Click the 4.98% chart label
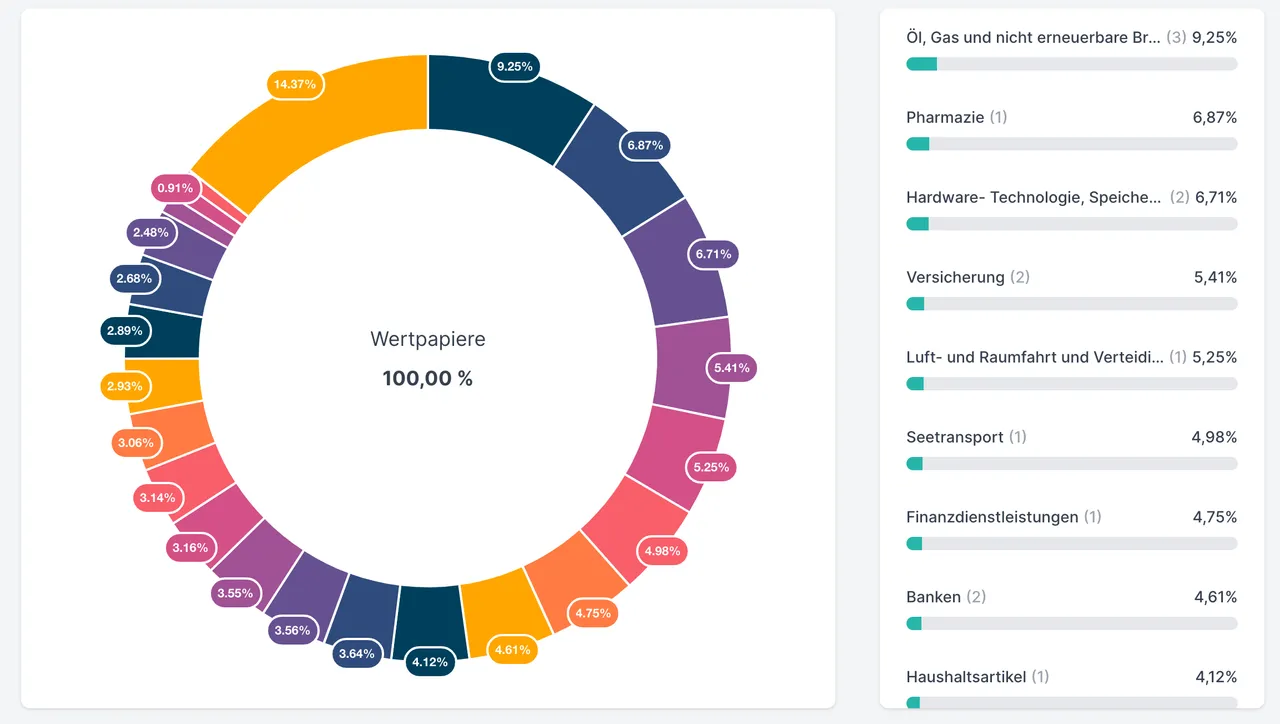1280x724 pixels. tap(662, 551)
